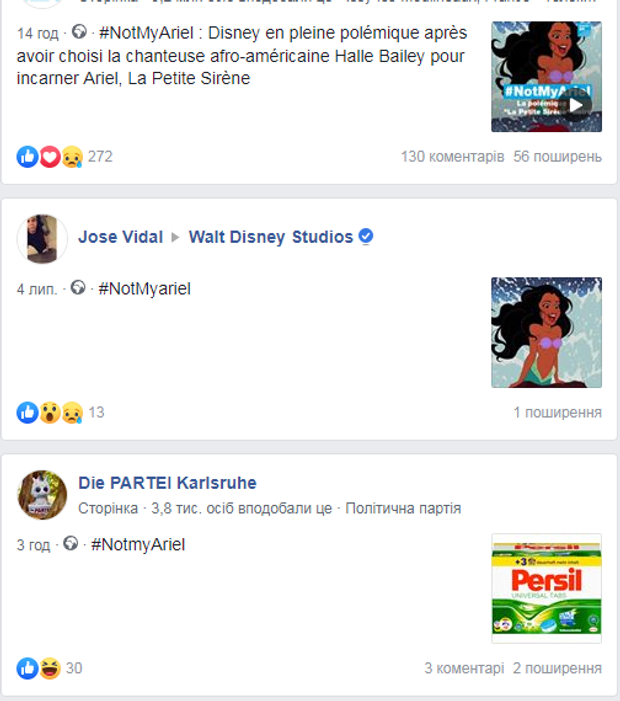Viewport: 620px width, 701px height.
Task: Click the sad reaction icon next to 272
Action: tap(72, 157)
